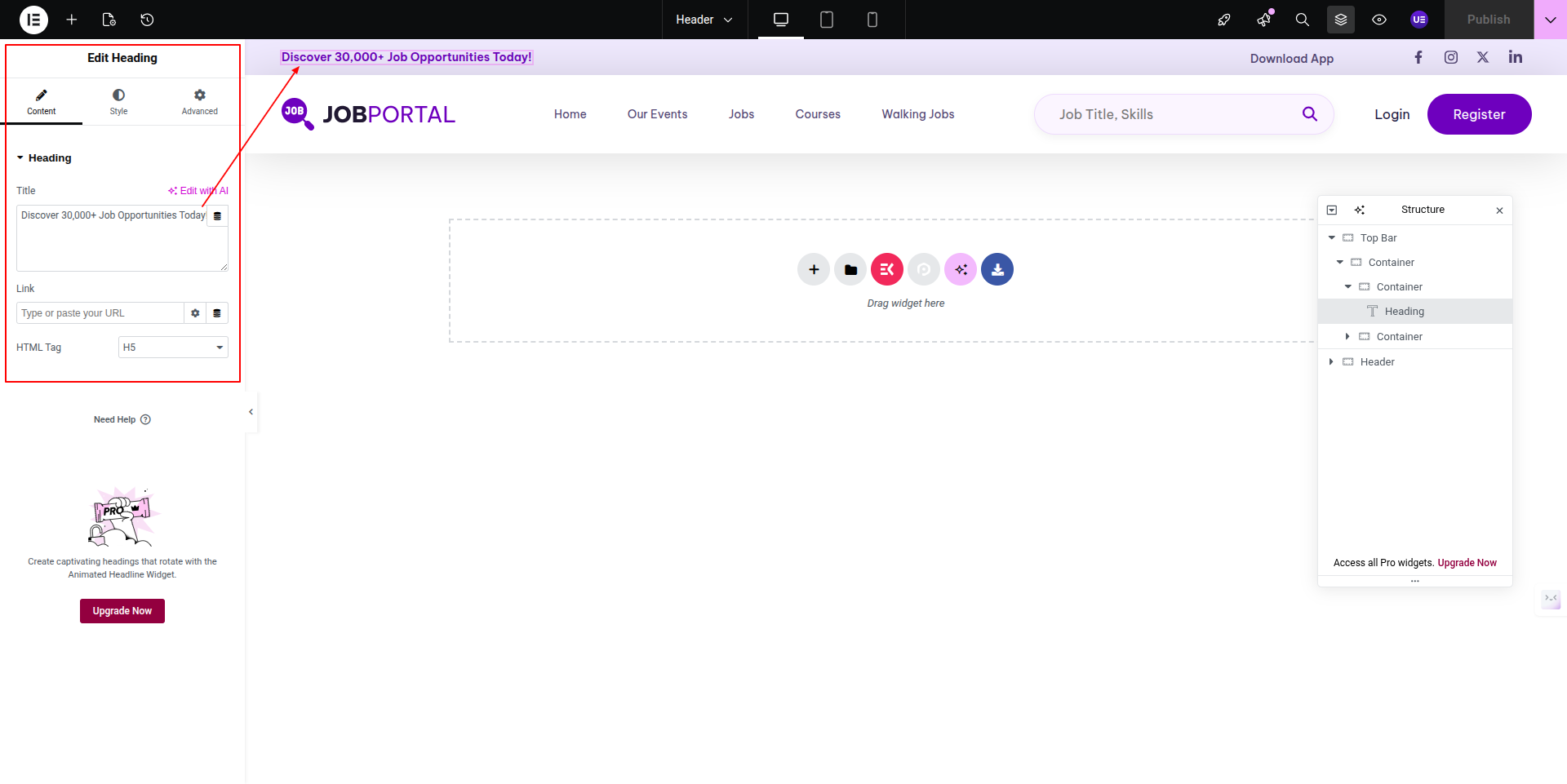Open the History clock icon
This screenshot has width=1567, height=784.
pos(147,20)
